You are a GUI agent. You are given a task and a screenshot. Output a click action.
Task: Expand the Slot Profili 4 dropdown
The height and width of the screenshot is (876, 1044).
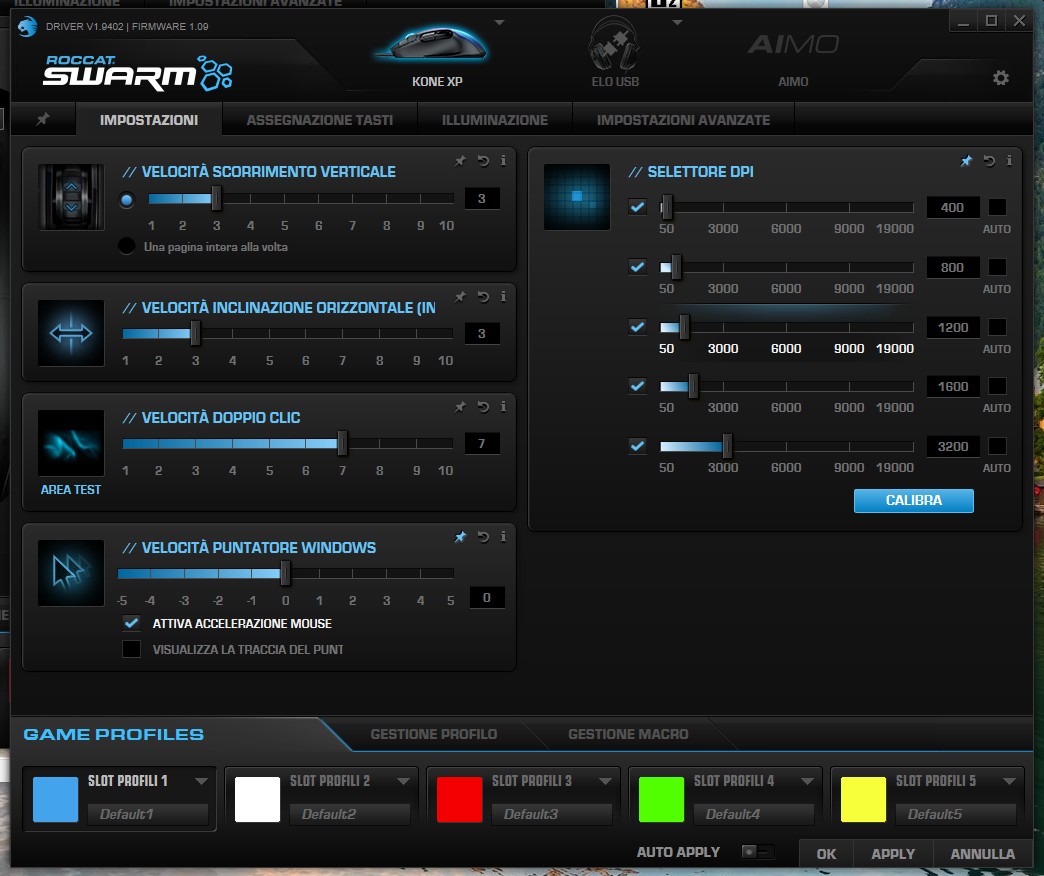(807, 781)
